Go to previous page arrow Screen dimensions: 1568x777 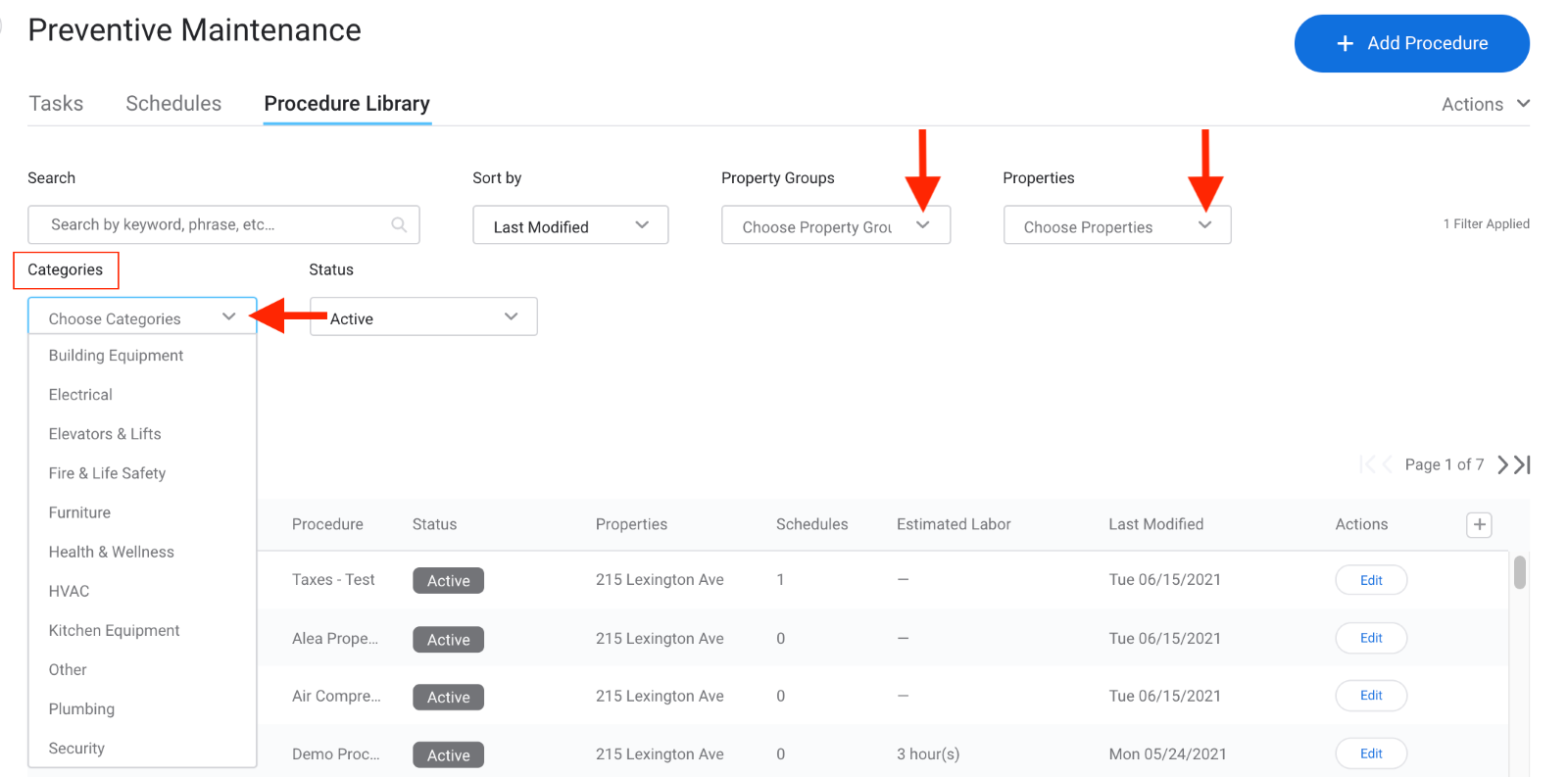[1387, 464]
